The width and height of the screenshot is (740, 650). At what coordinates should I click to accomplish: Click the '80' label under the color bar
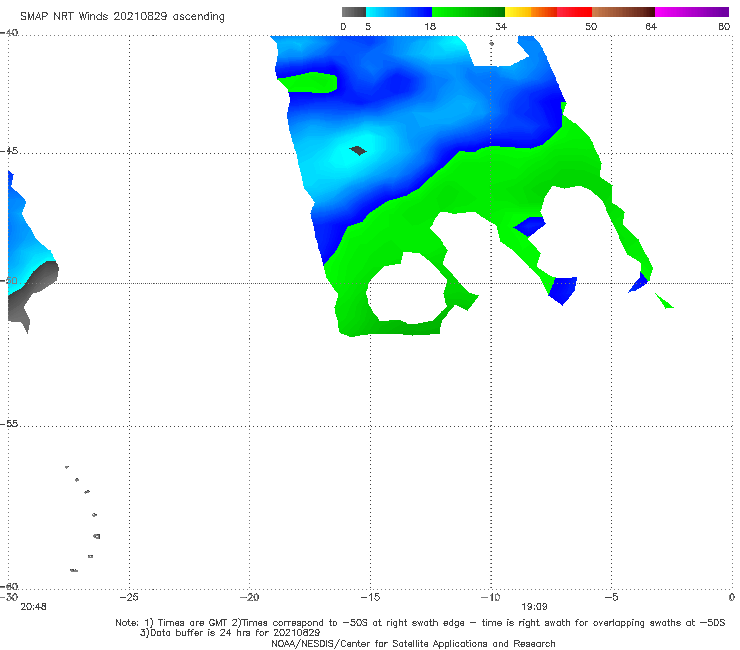[x=724, y=26]
